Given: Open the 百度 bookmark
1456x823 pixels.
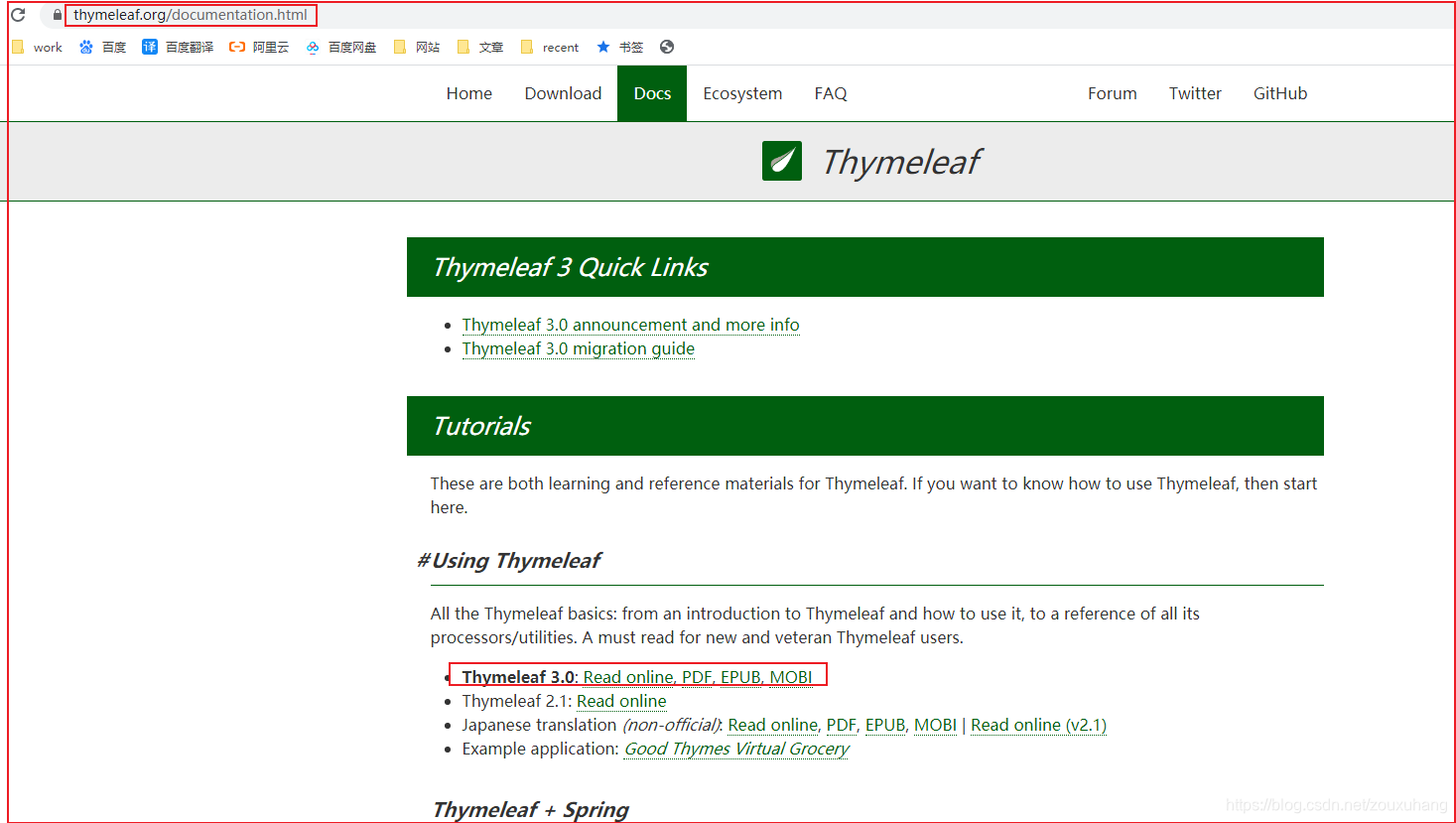Looking at the screenshot, I should 102,47.
